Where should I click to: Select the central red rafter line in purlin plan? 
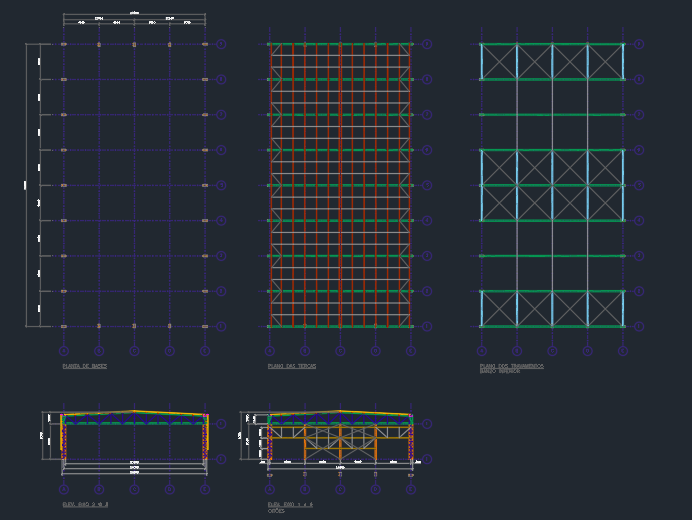click(340, 185)
